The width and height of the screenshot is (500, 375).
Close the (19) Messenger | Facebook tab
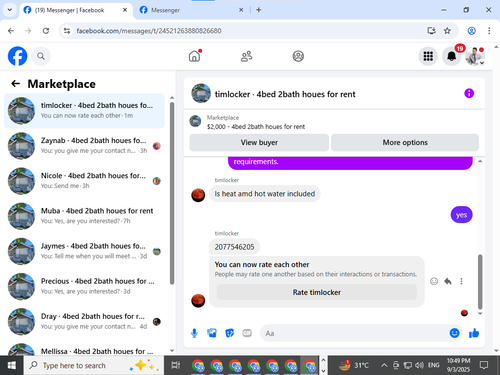coord(125,10)
